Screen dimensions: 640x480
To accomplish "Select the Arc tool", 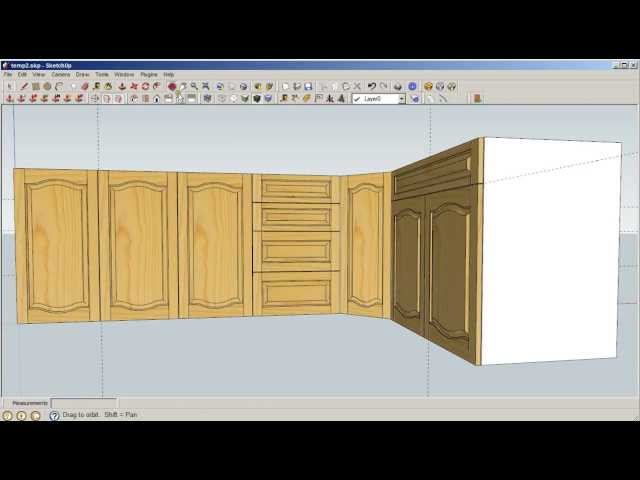I will (x=59, y=86).
